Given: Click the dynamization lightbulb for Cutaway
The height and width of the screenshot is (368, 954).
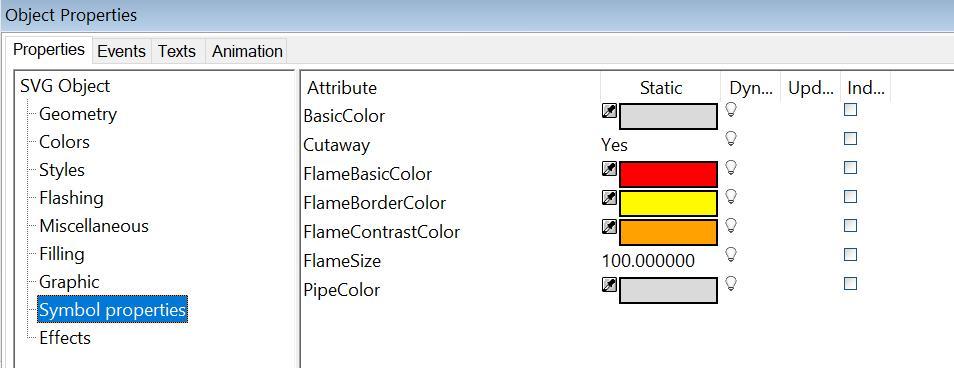Looking at the screenshot, I should 731,139.
